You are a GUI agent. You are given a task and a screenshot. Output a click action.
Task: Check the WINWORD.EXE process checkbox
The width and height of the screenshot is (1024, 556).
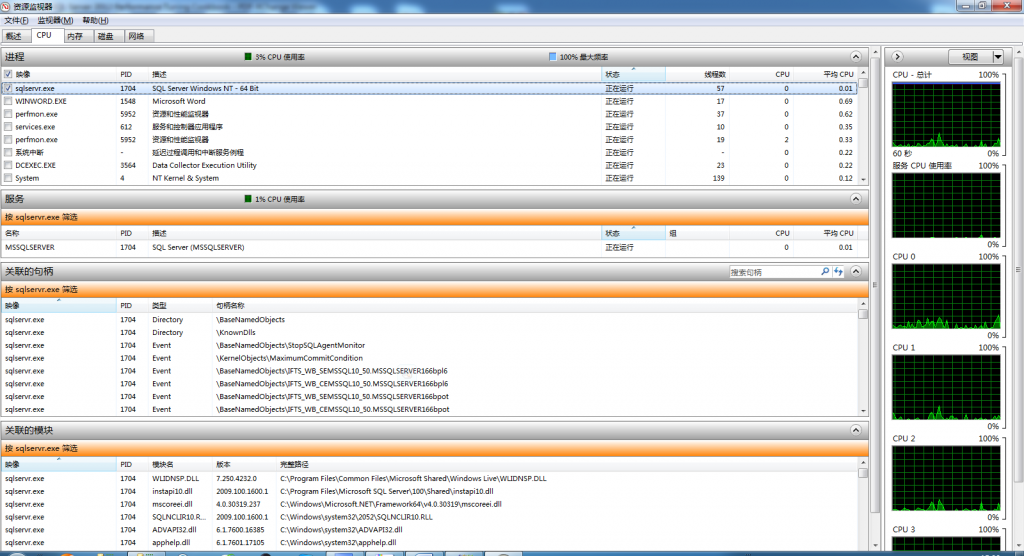click(x=8, y=101)
